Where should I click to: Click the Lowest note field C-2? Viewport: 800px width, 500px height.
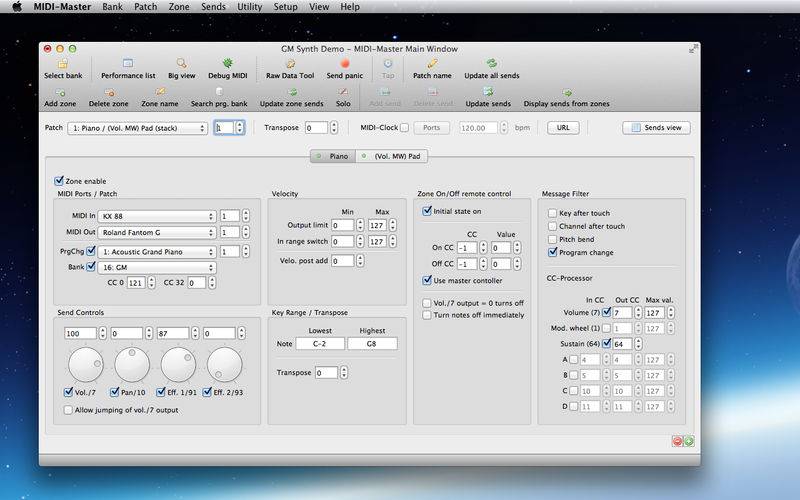click(319, 343)
